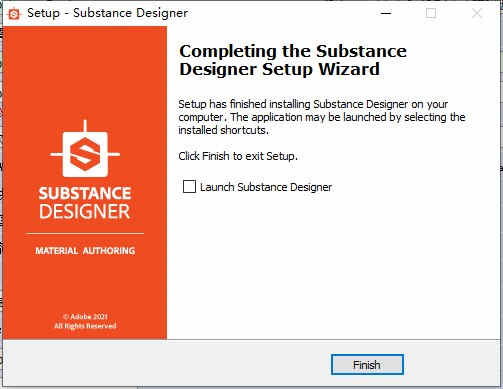Click the Completing the Substance Designer heading
Viewport: 503px width, 389px height.
293,60
